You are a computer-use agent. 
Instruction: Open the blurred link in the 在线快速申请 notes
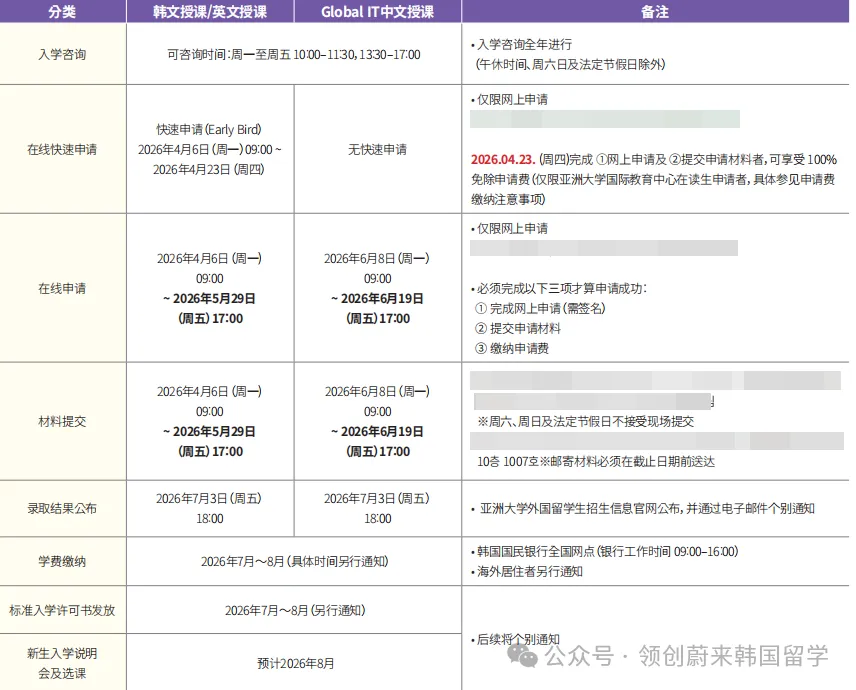(x=604, y=119)
